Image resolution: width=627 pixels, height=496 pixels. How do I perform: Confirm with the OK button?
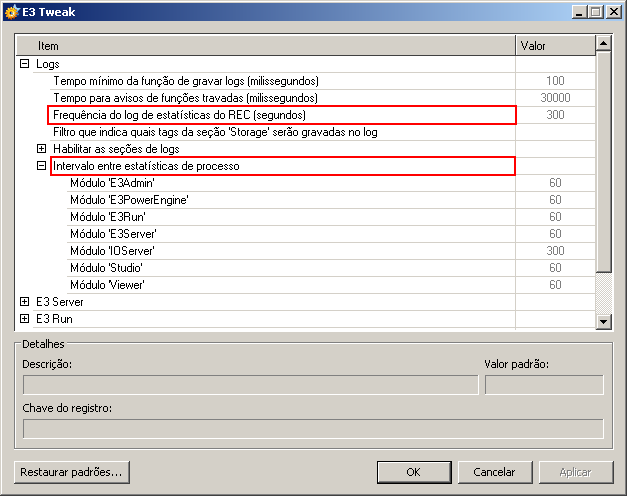point(413,472)
